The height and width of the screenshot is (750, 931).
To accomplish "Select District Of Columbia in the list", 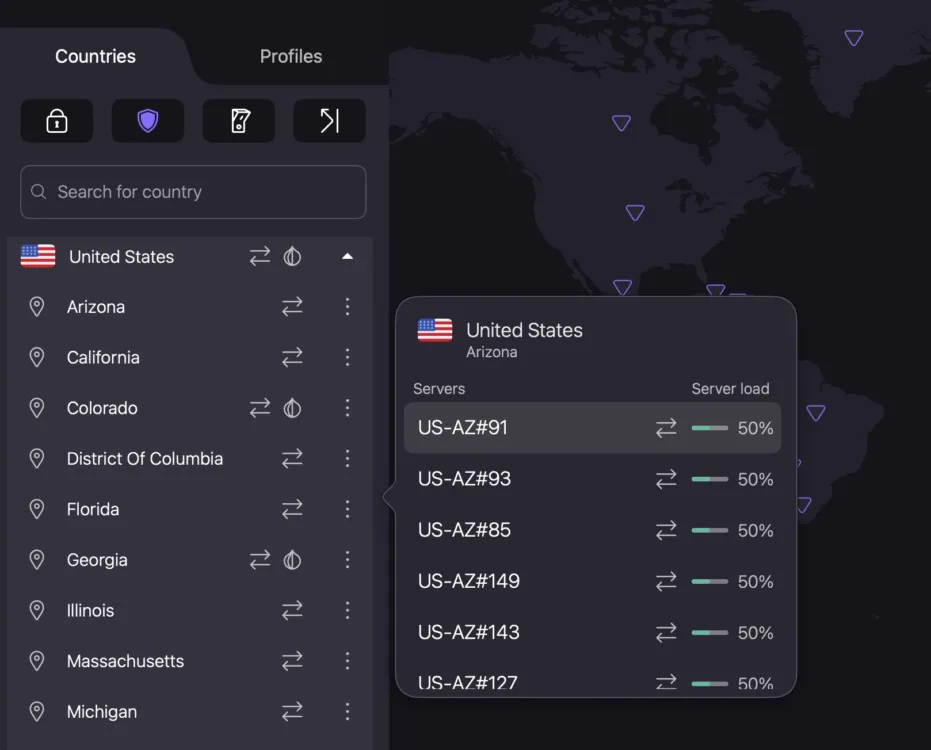I will [x=145, y=458].
